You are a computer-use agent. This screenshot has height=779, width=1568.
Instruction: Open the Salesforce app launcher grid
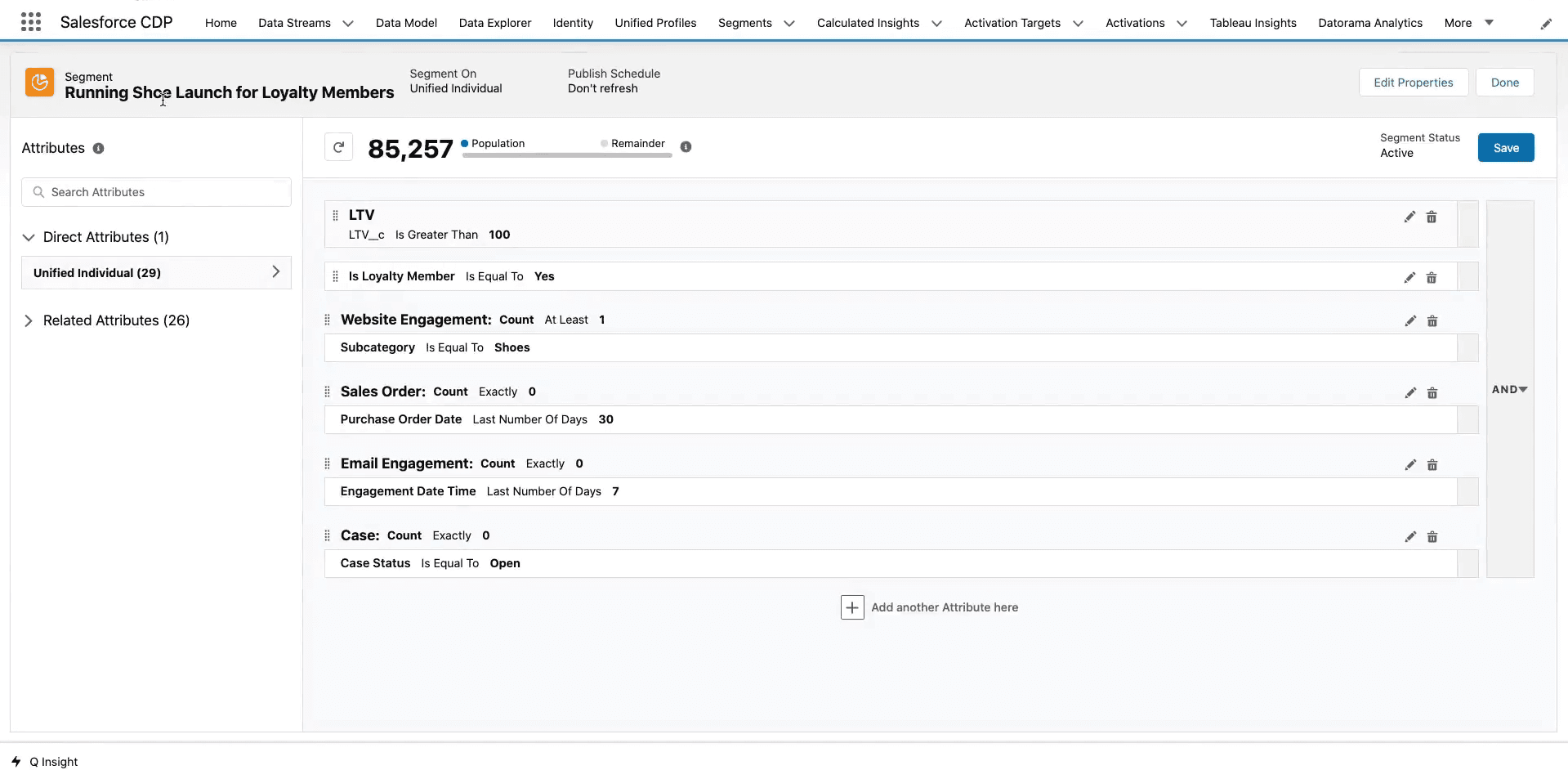coord(30,21)
